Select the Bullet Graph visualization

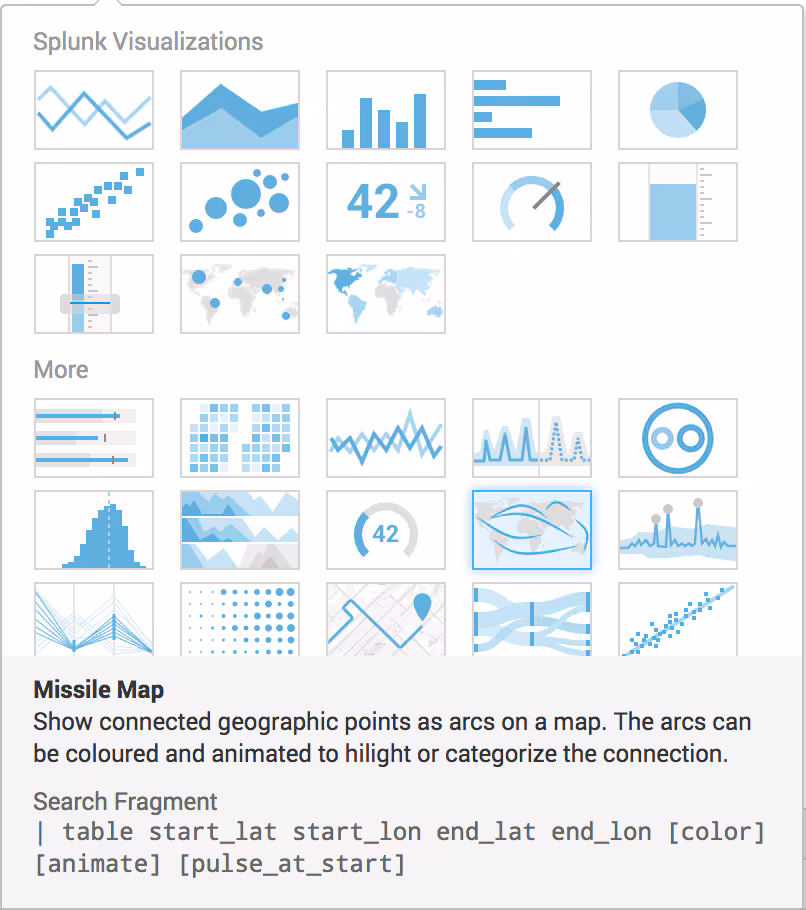[x=94, y=438]
